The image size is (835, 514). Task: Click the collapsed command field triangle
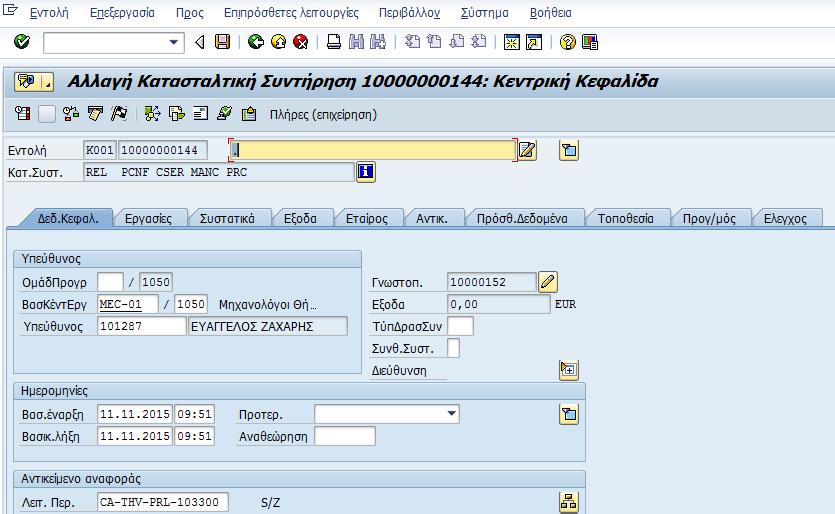(x=200, y=42)
